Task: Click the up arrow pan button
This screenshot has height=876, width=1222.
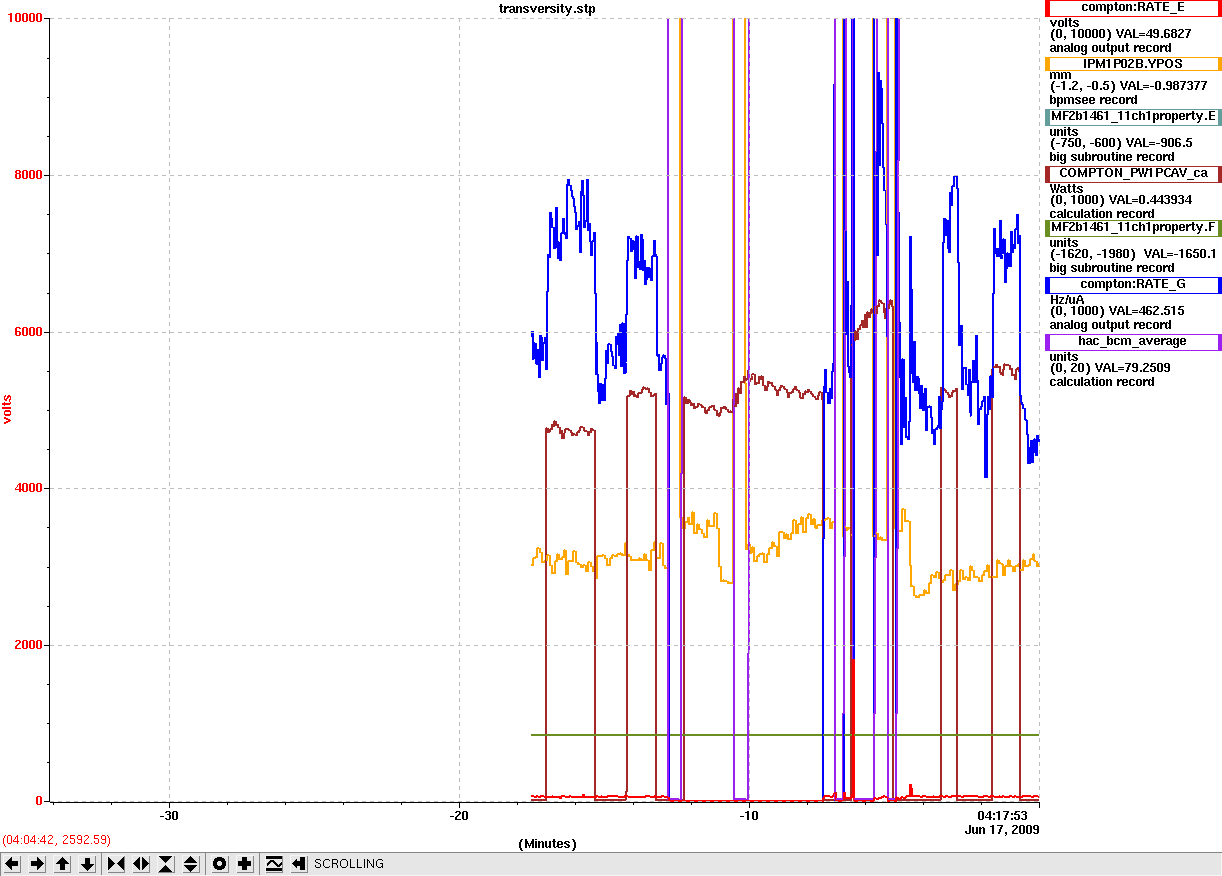Action: tap(62, 864)
